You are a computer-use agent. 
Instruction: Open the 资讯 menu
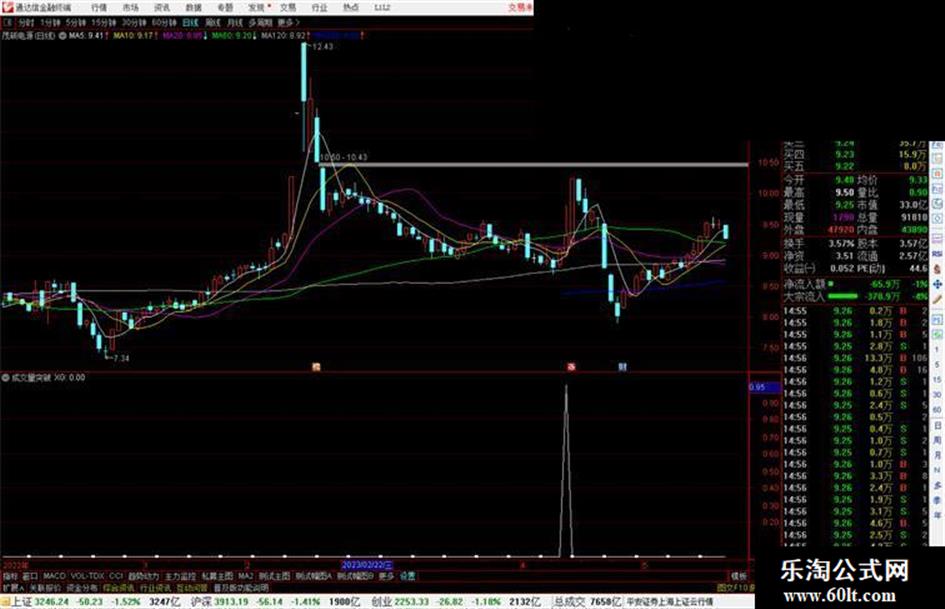point(162,8)
